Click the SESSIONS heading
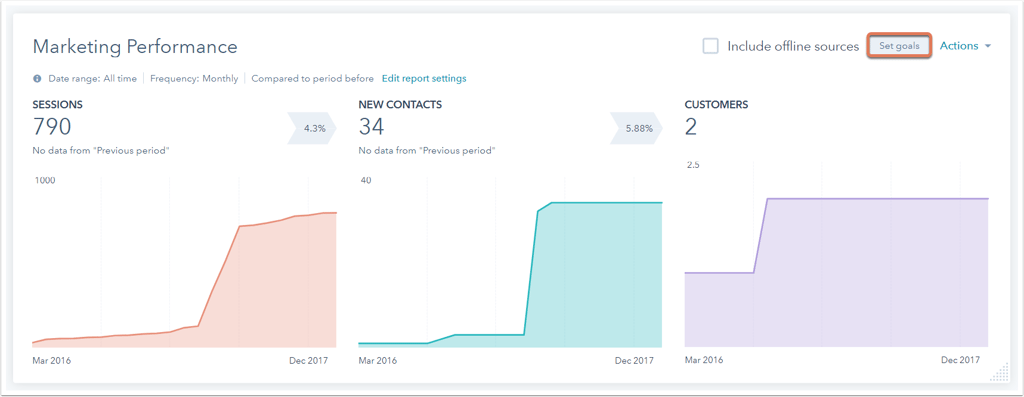The width and height of the screenshot is (1024, 397). point(57,104)
